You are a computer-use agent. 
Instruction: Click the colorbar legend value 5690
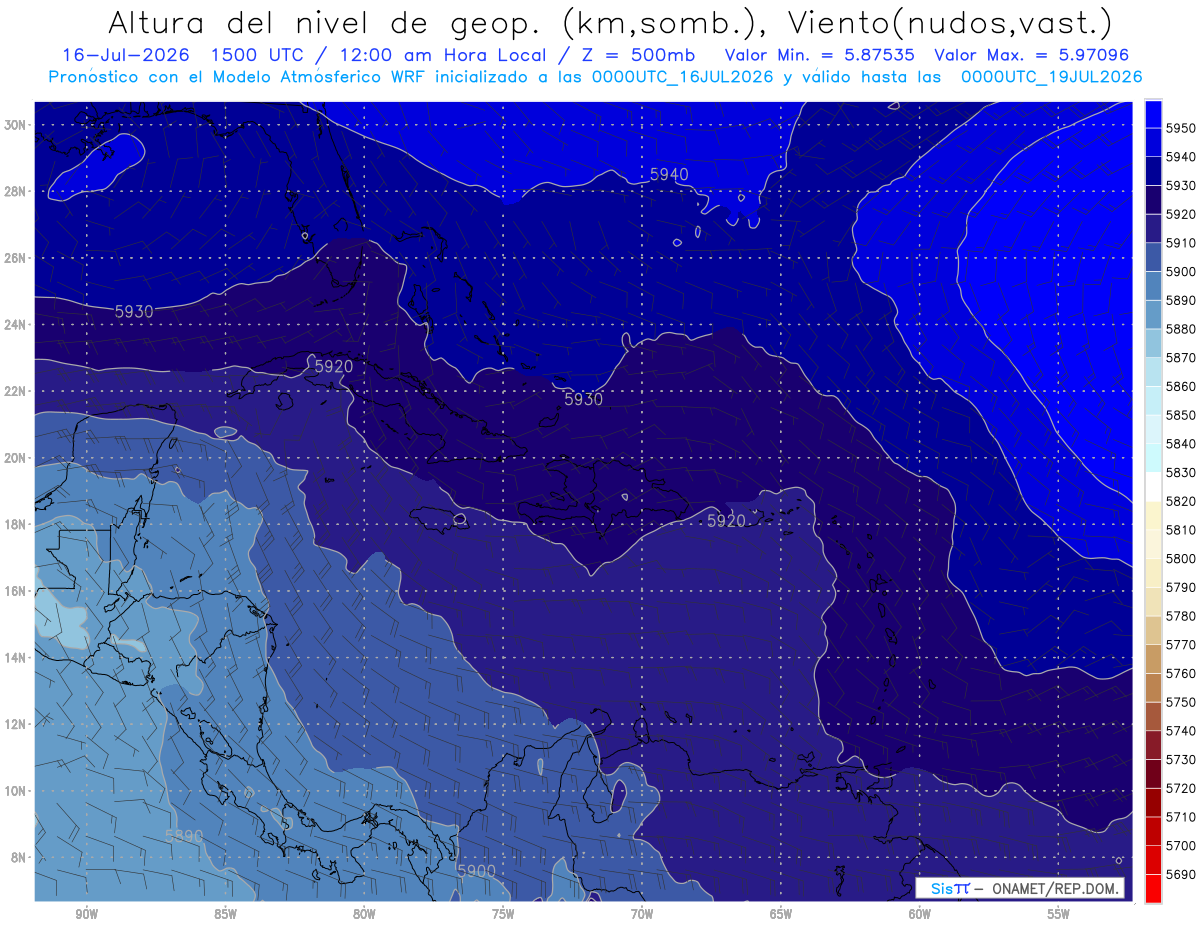pos(1182,874)
